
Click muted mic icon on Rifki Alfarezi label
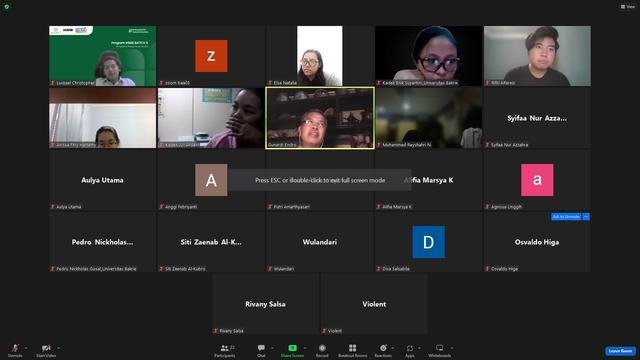coord(487,83)
